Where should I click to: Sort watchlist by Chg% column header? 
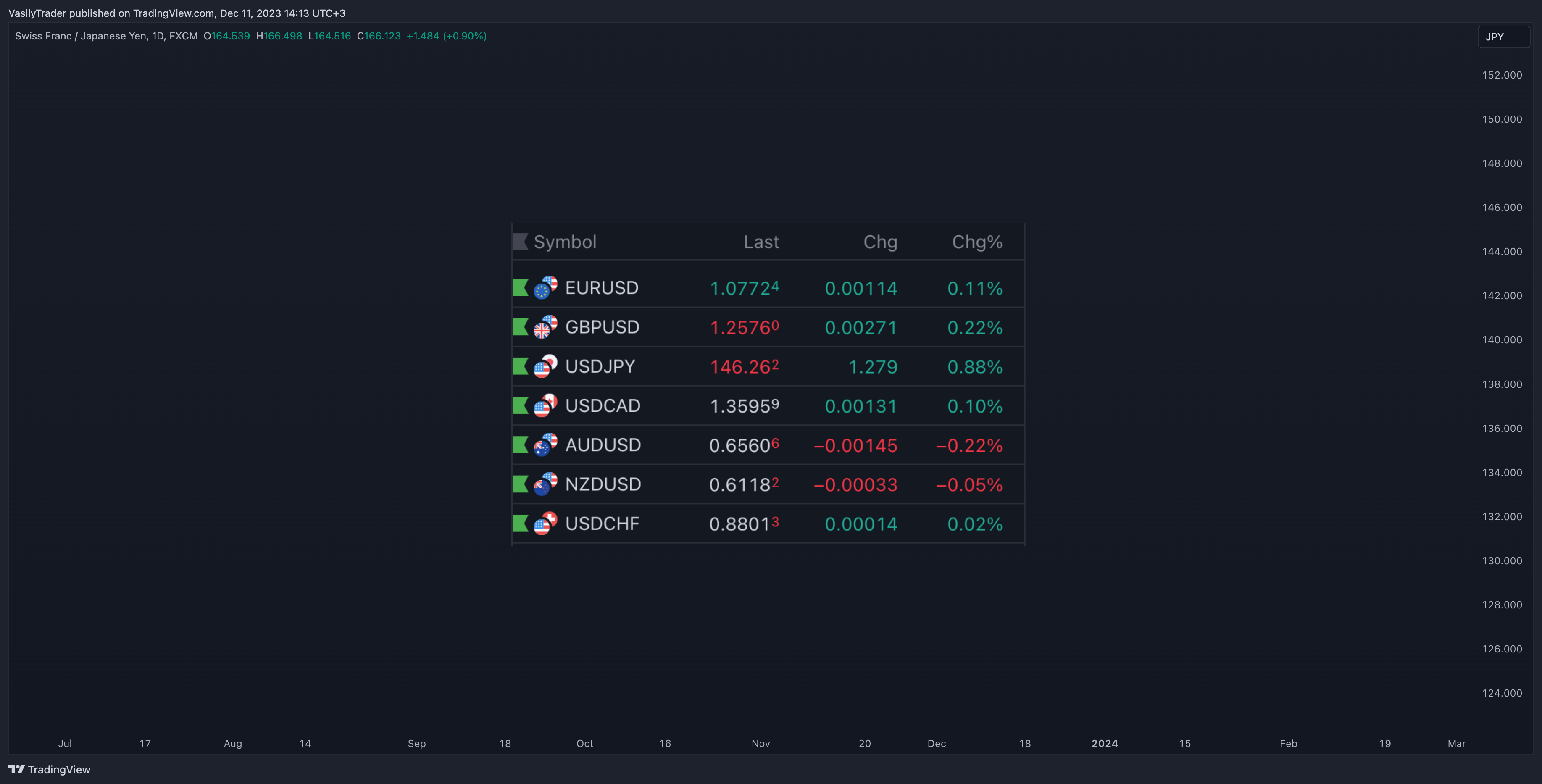point(977,242)
